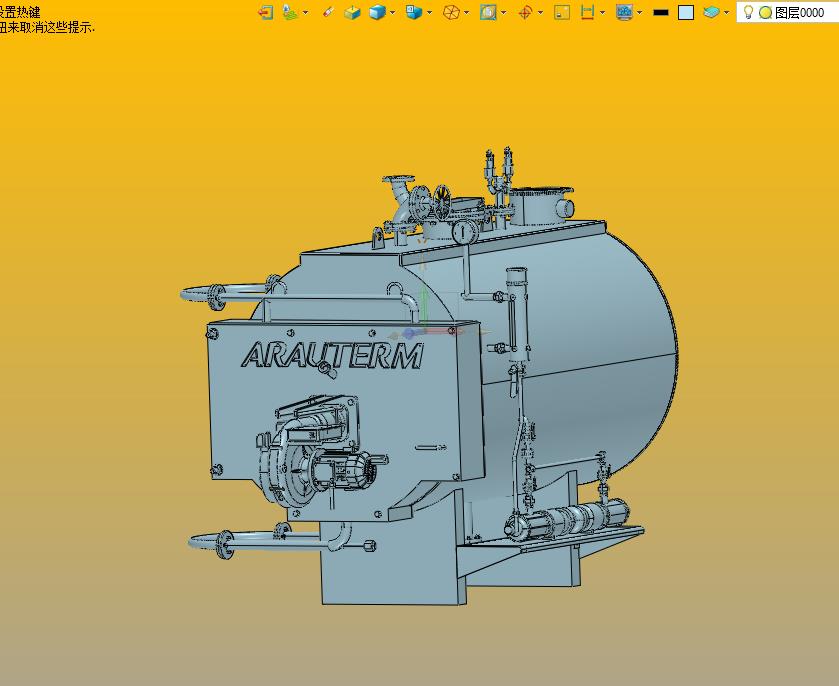This screenshot has height=686, width=839.
Task: Open the framed view dropdown arrow
Action: click(x=504, y=12)
